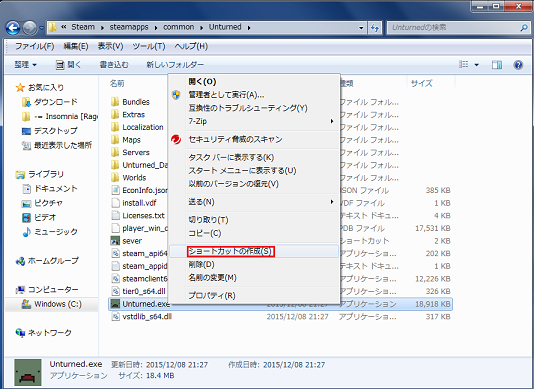Click the 名前 column header
534x389 pixels.
pyautogui.click(x=117, y=83)
